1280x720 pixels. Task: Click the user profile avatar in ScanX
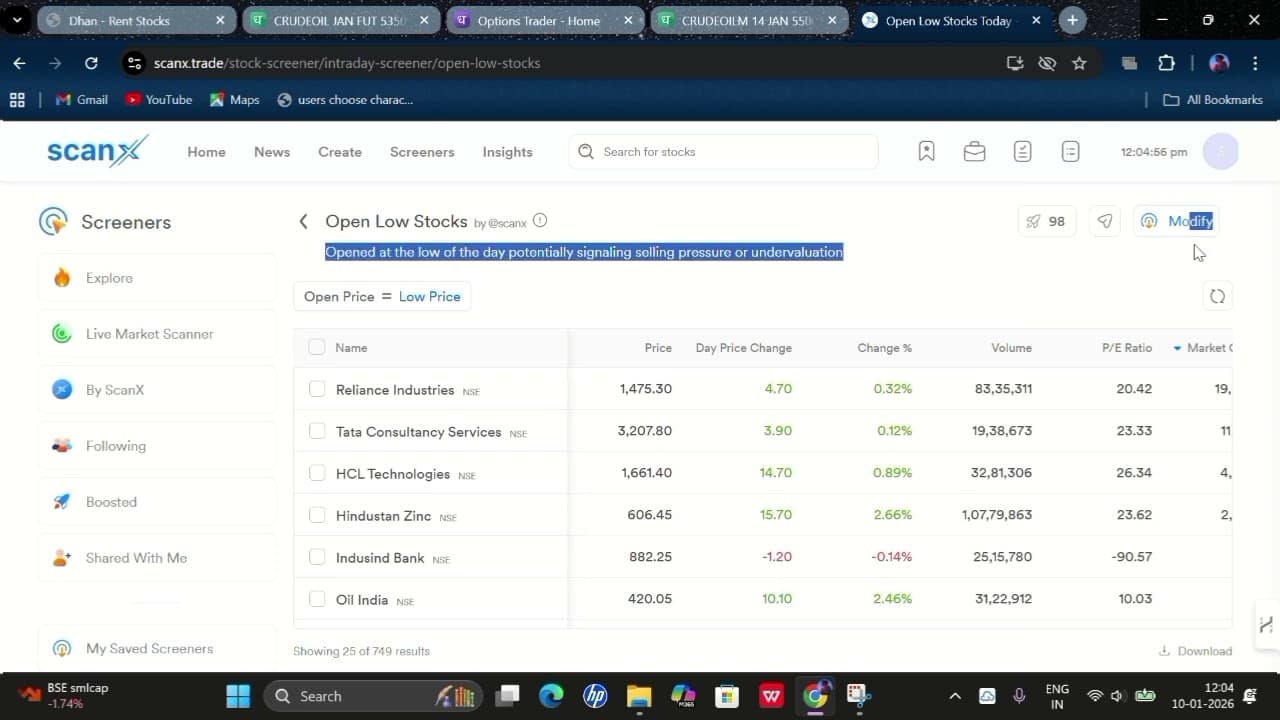click(1220, 152)
